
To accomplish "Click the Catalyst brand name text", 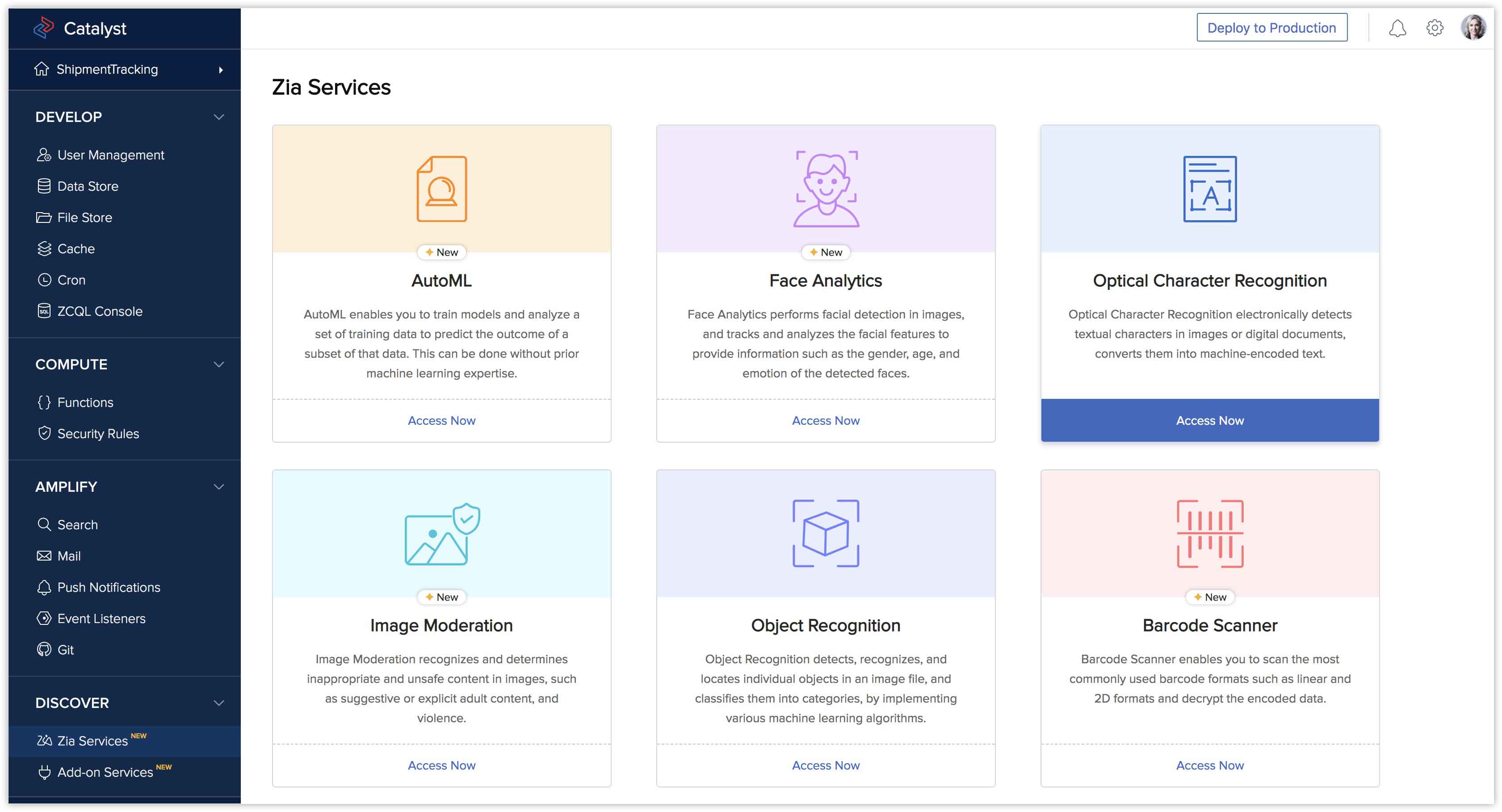I will (x=95, y=28).
